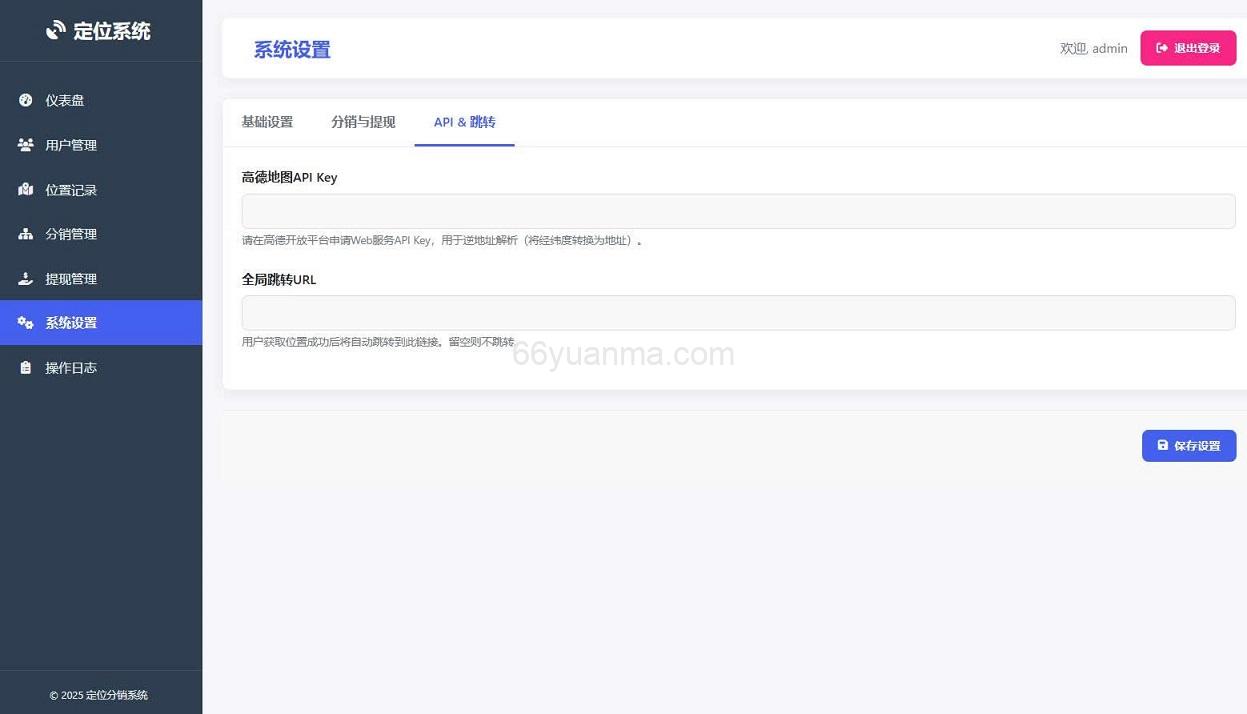
Task: Click the 保存设置 button
Action: click(1188, 445)
